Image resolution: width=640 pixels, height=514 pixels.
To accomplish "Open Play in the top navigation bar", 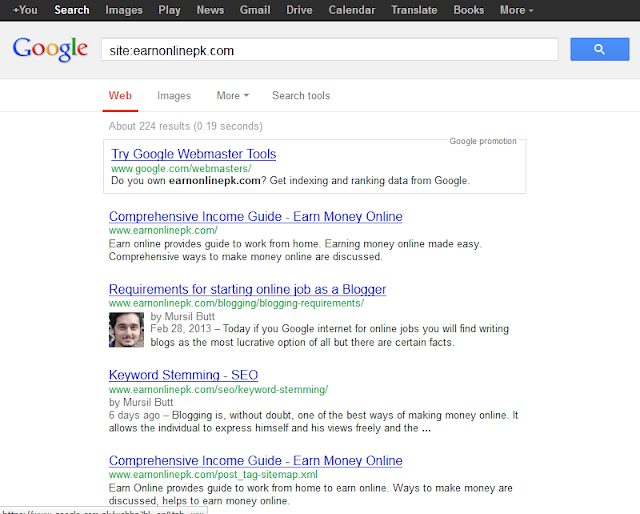I will 169,10.
